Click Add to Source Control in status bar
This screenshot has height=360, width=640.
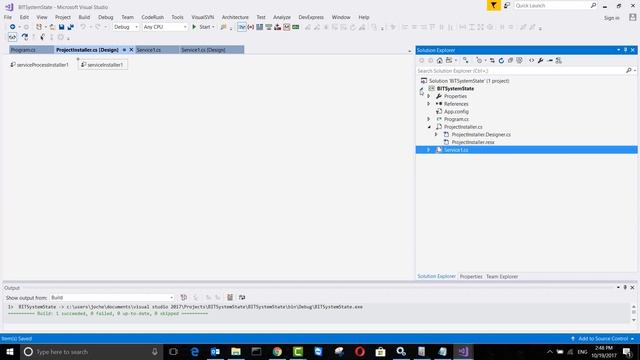[603, 339]
